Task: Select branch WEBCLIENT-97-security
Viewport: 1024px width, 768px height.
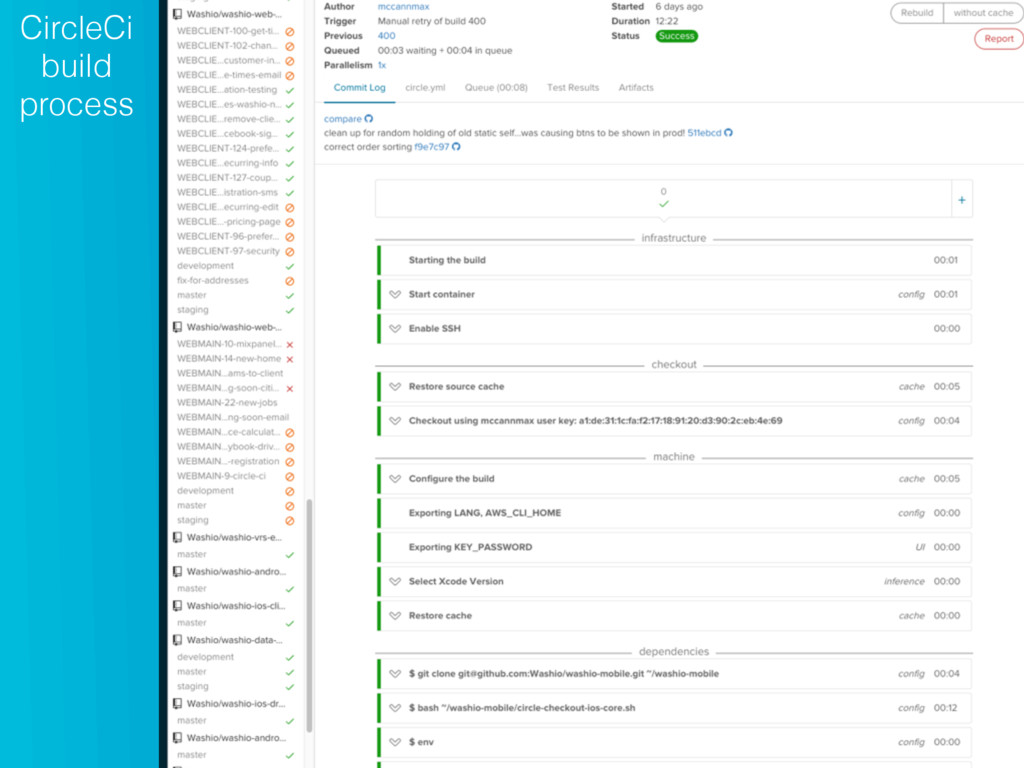Action: (228, 251)
